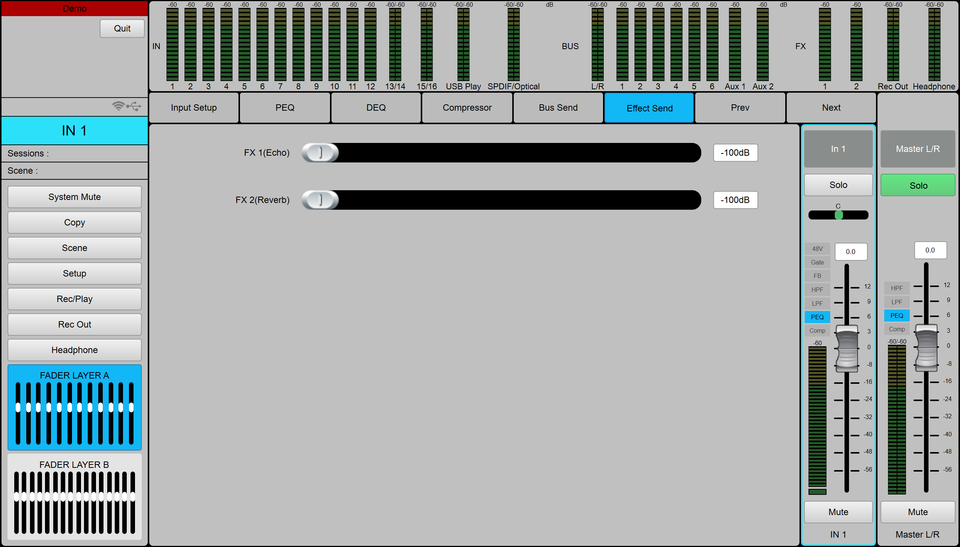
Task: Toggle 48V phantom power on In 1
Action: pos(817,249)
